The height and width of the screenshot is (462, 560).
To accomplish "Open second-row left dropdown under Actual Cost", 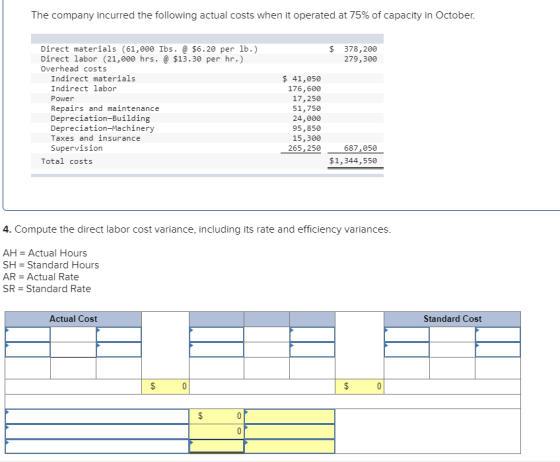I will tap(28, 350).
